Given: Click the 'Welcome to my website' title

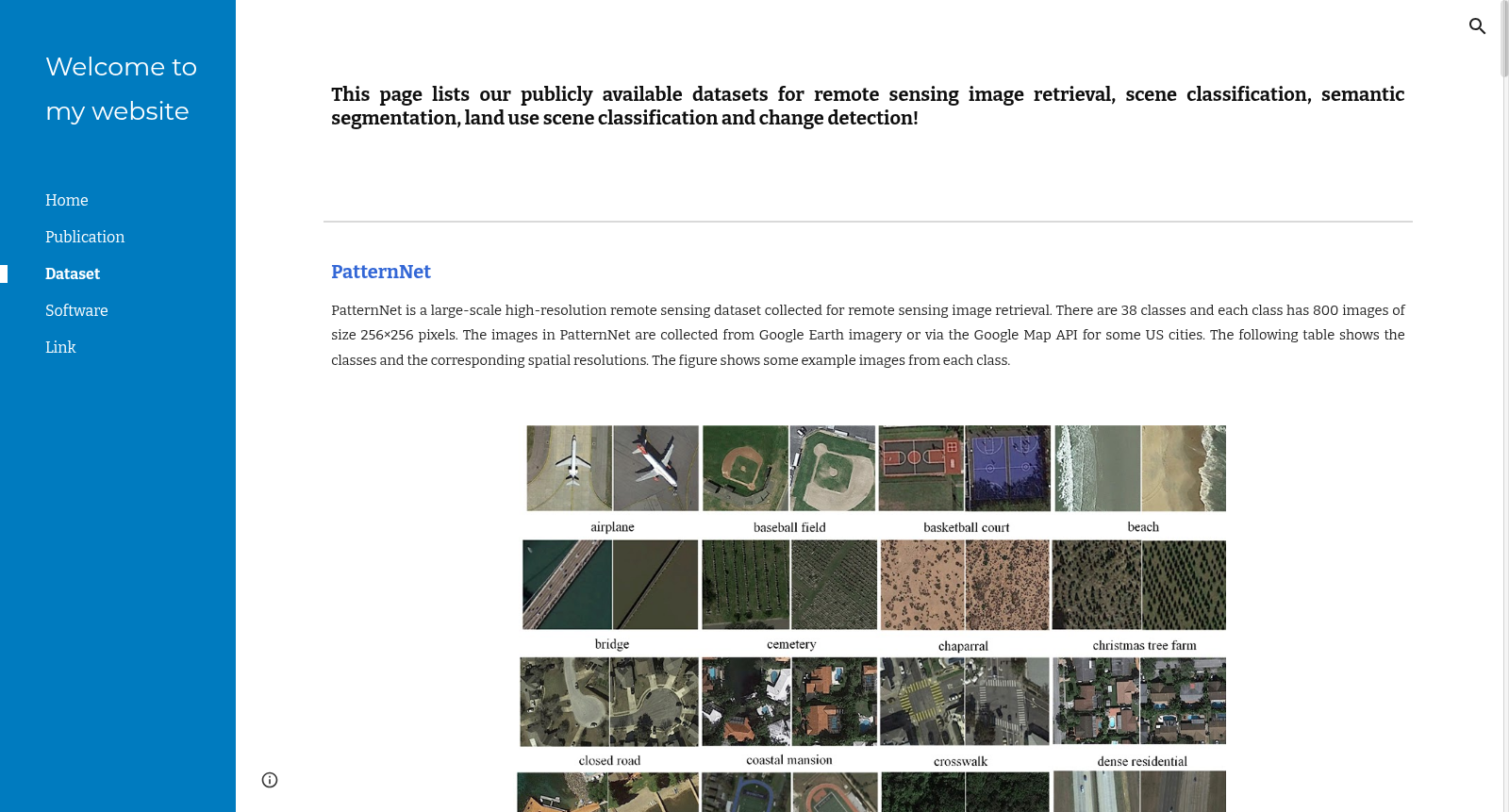Looking at the screenshot, I should pyautogui.click(x=121, y=89).
